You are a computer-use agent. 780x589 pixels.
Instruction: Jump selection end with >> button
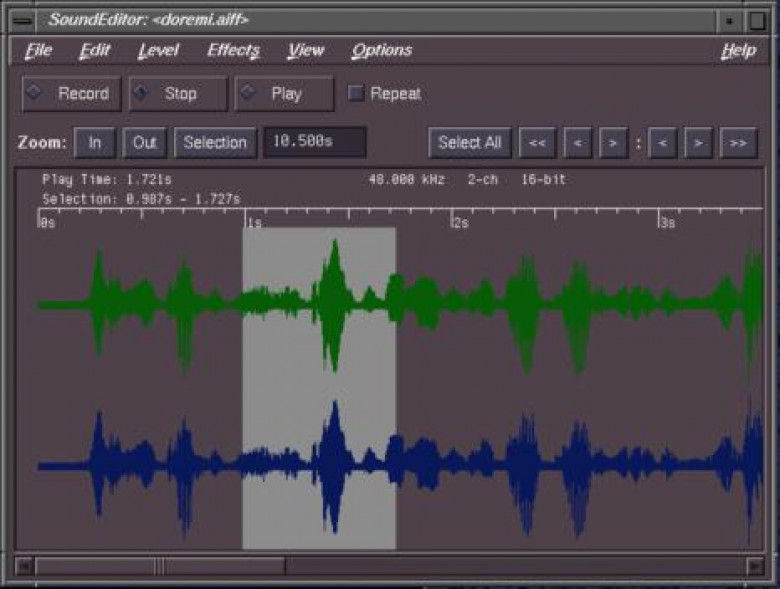tap(738, 143)
